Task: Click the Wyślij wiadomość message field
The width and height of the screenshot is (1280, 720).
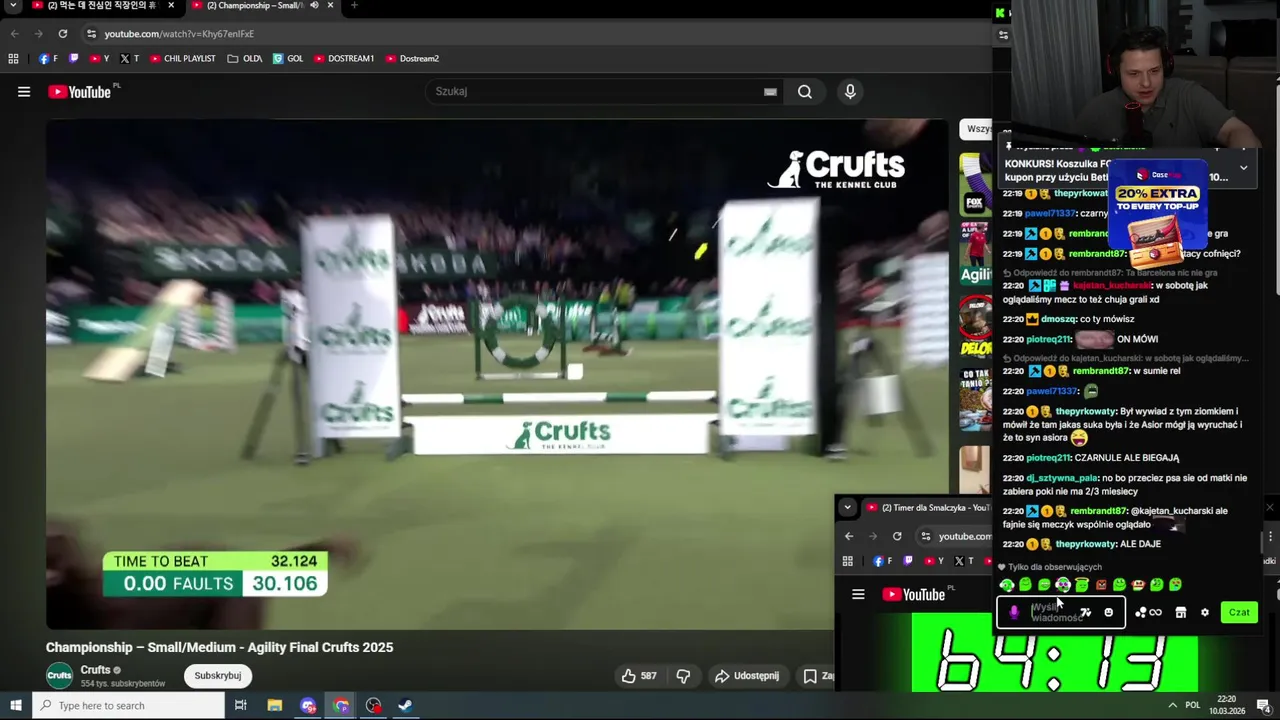Action: tap(1060, 613)
